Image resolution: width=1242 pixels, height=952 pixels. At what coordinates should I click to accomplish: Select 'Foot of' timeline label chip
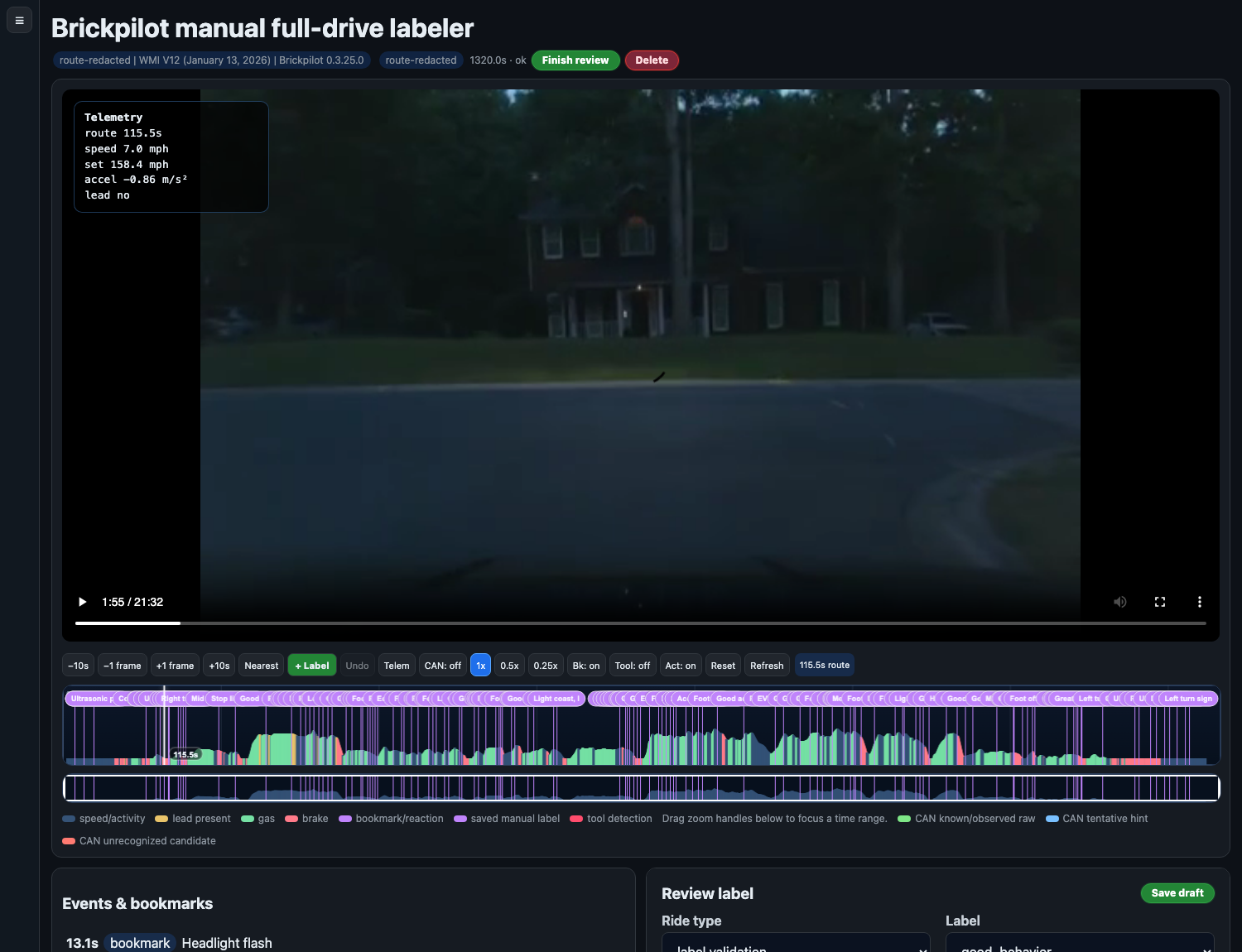pos(1023,699)
